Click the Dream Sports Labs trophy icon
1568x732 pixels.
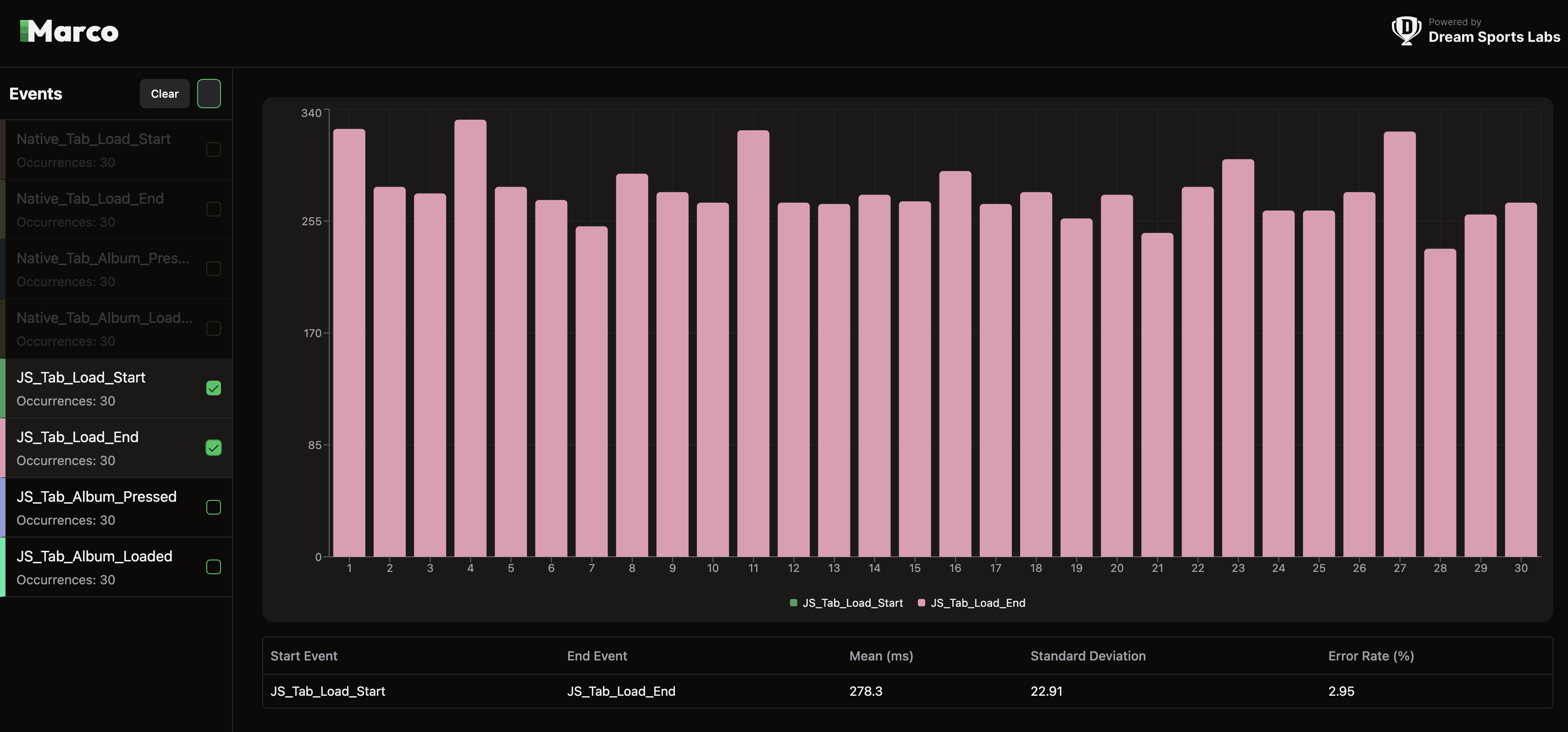pos(1406,30)
